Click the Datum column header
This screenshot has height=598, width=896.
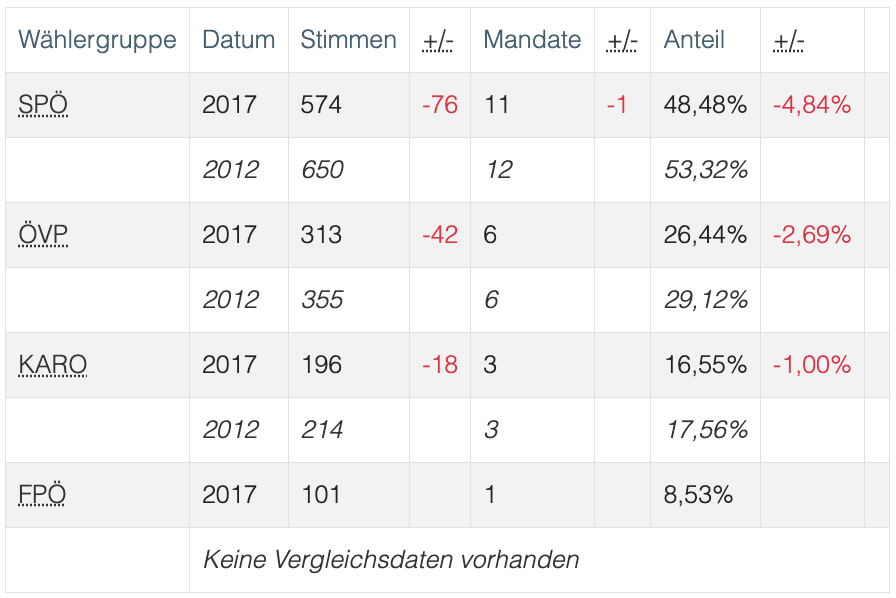(238, 40)
